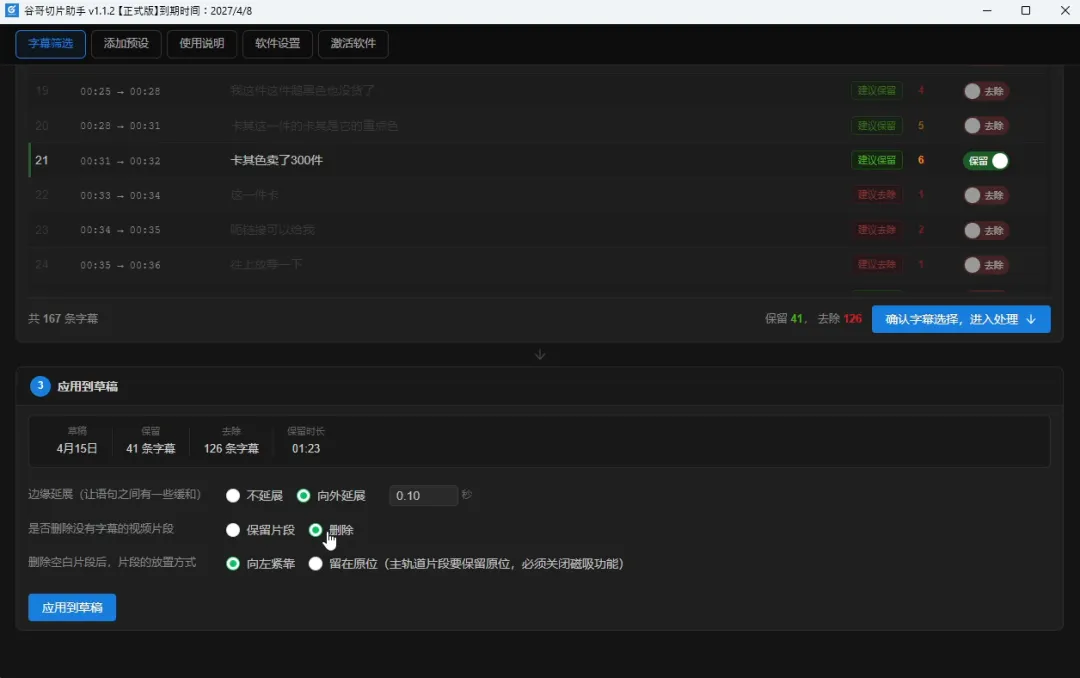
Task: Click the score 5 on row 20
Action: point(921,125)
